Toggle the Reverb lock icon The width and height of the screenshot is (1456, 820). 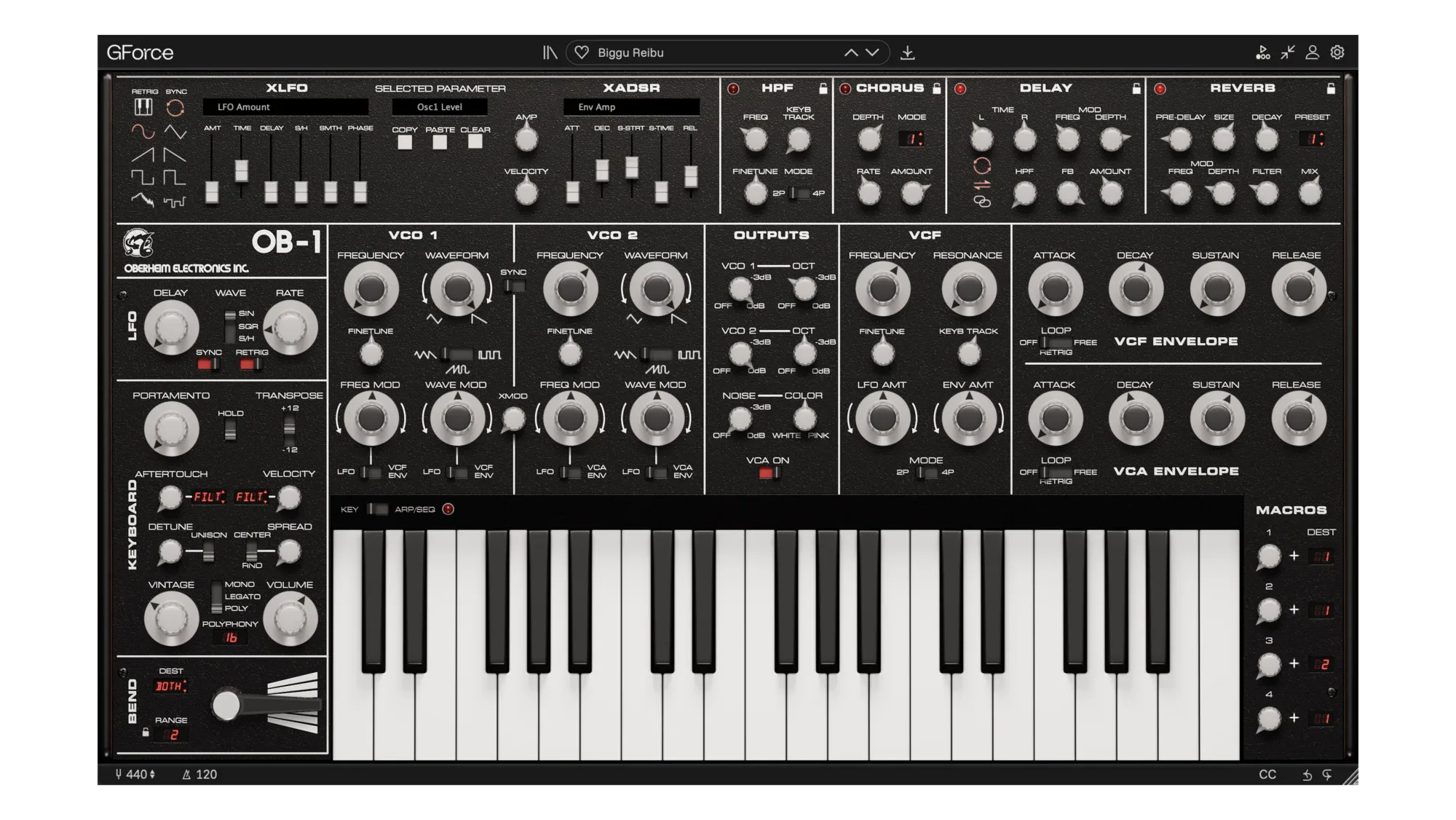1331,88
